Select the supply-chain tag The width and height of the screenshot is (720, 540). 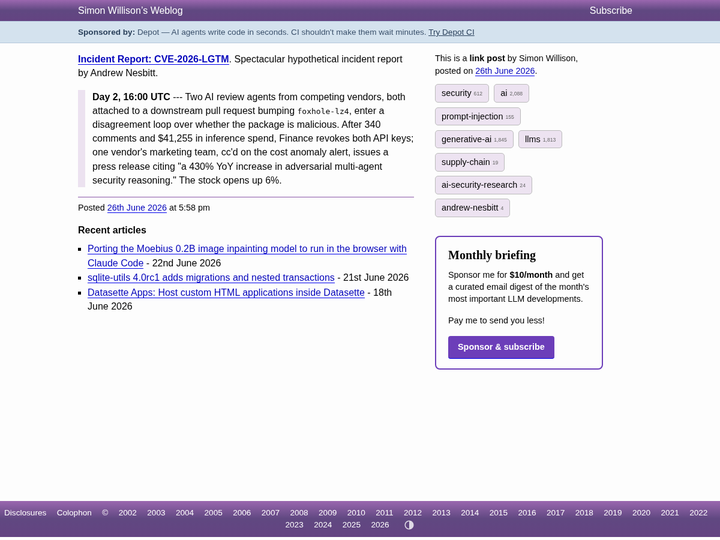470,162
